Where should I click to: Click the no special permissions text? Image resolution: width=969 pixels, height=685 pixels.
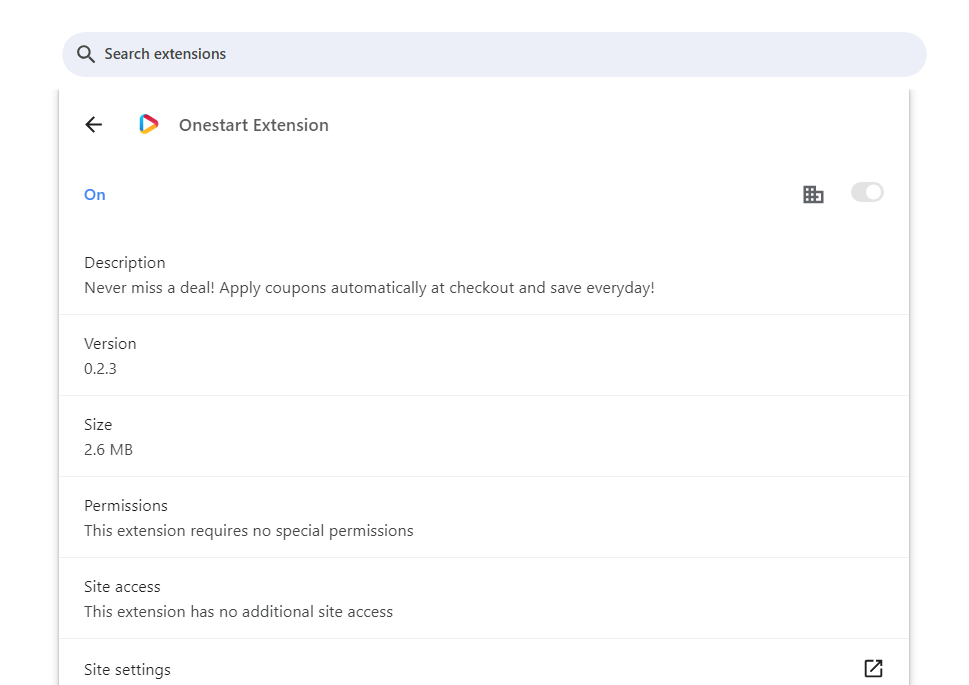[248, 531]
